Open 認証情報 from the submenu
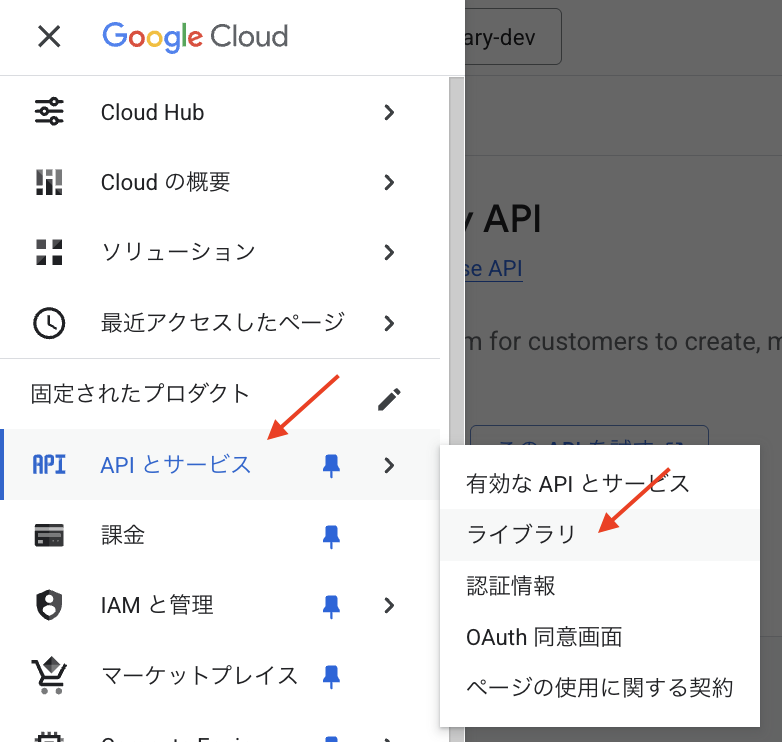 [x=511, y=585]
